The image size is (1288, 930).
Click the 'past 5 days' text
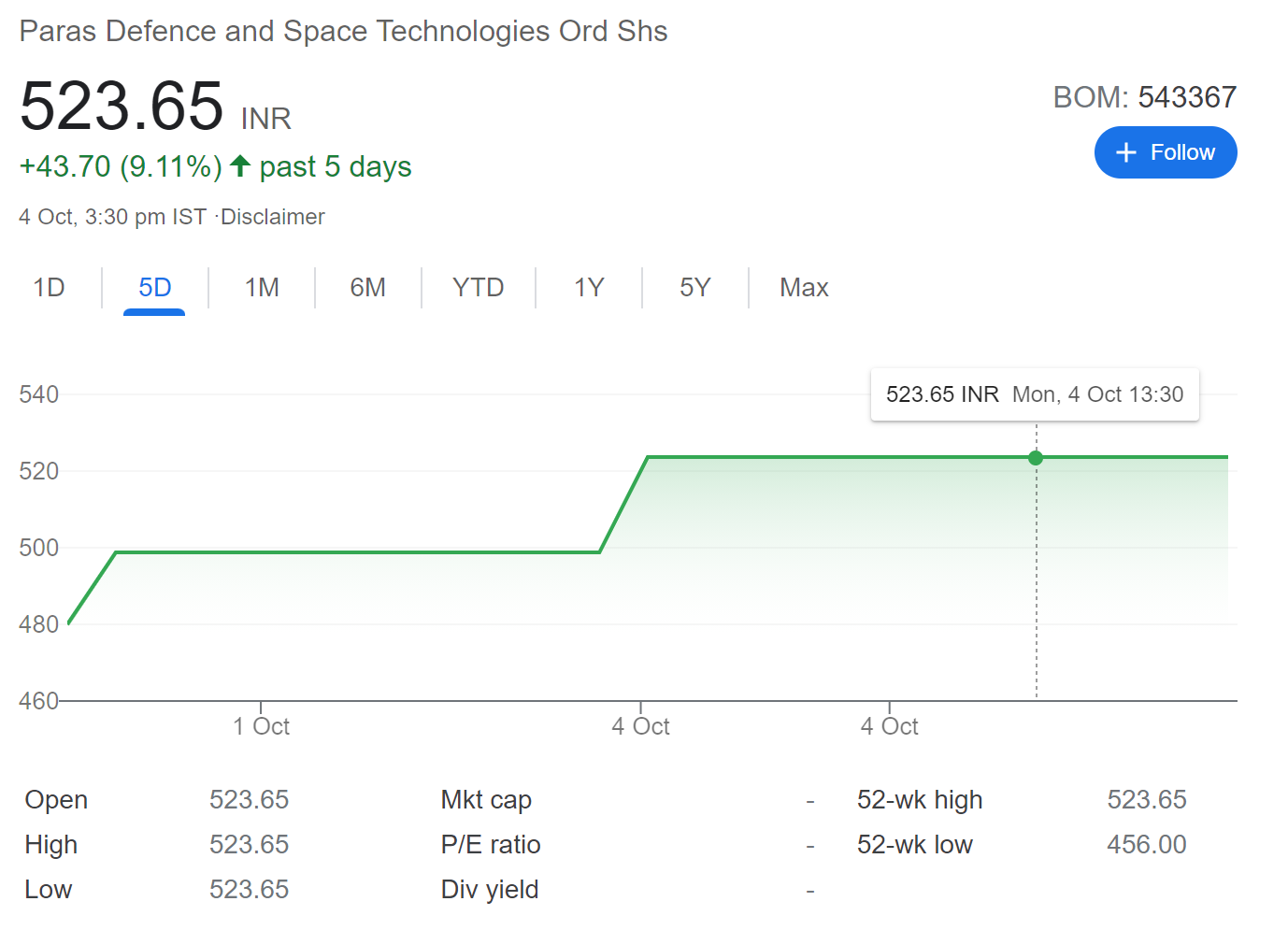click(336, 166)
